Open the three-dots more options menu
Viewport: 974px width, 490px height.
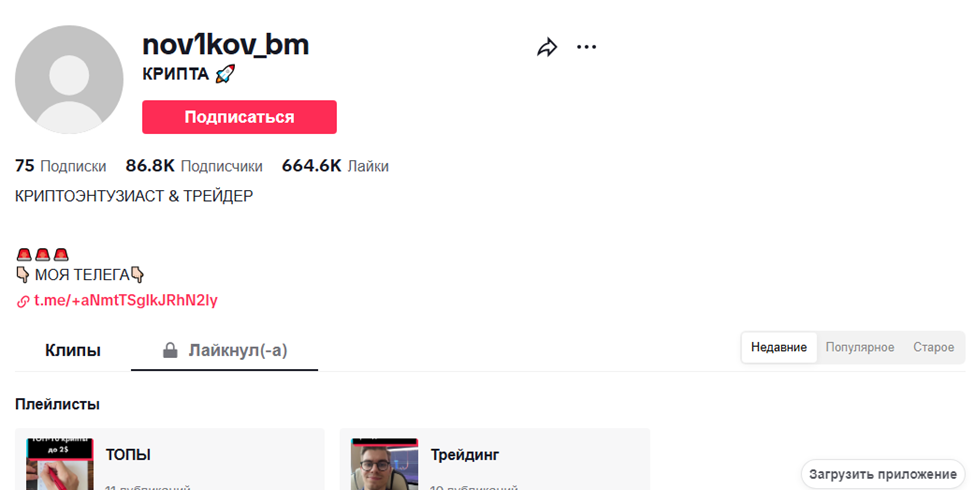[586, 47]
